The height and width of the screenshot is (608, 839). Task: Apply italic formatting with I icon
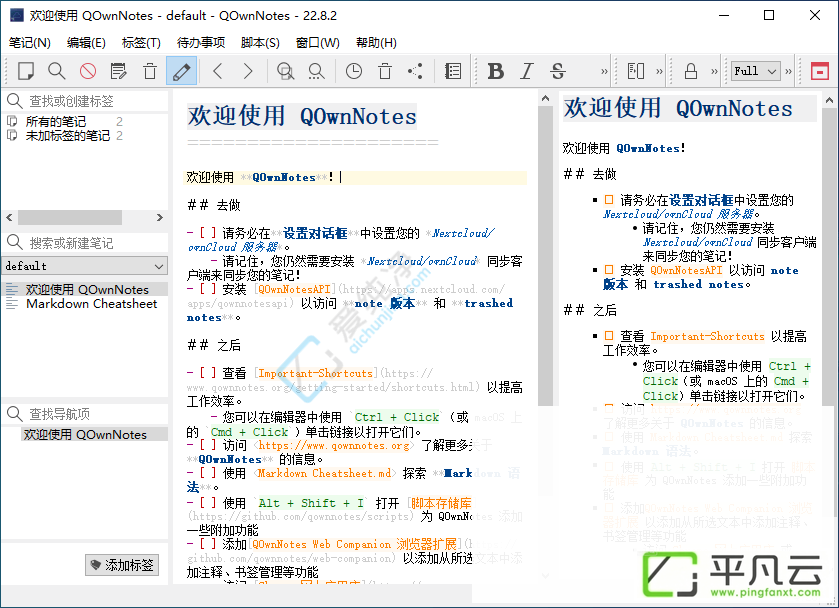point(527,71)
